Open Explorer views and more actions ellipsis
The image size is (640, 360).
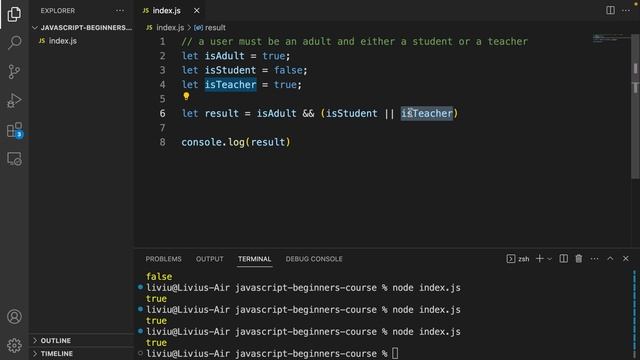[120, 11]
